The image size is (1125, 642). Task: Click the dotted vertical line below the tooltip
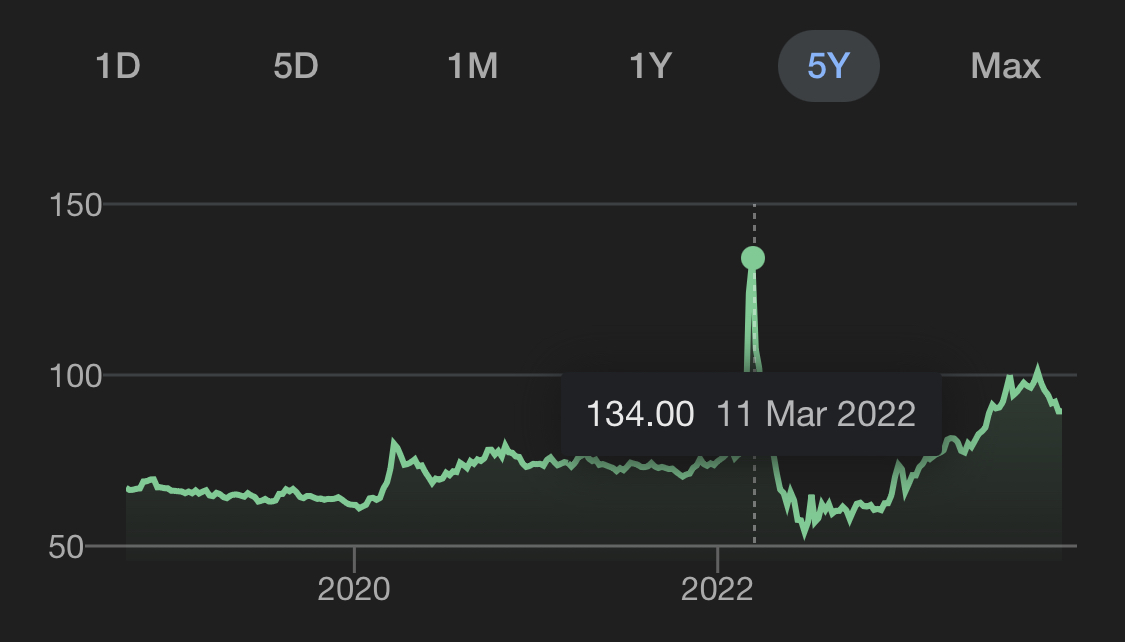click(x=754, y=500)
